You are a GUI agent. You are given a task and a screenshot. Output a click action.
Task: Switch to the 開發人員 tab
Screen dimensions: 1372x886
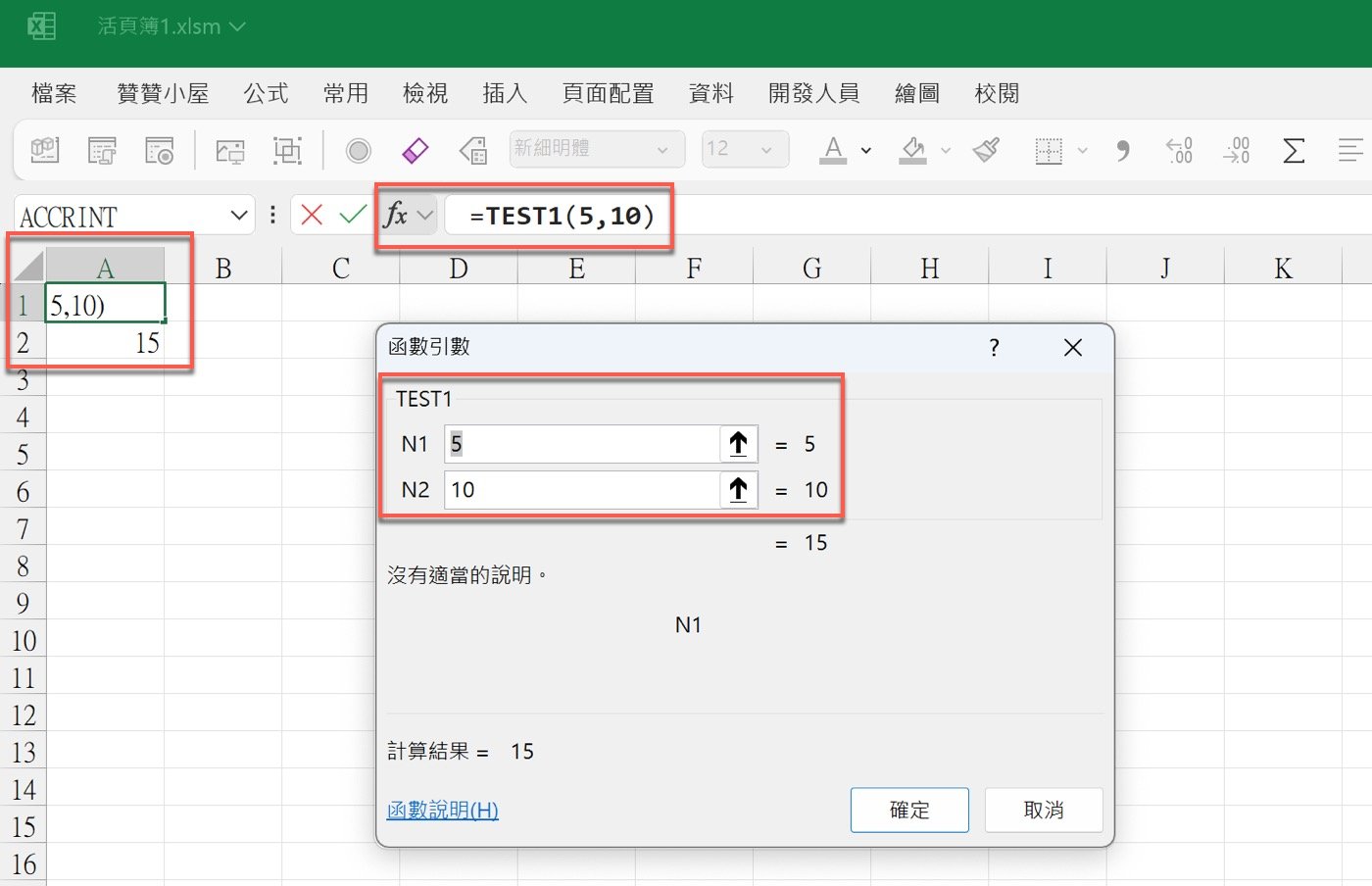(813, 93)
